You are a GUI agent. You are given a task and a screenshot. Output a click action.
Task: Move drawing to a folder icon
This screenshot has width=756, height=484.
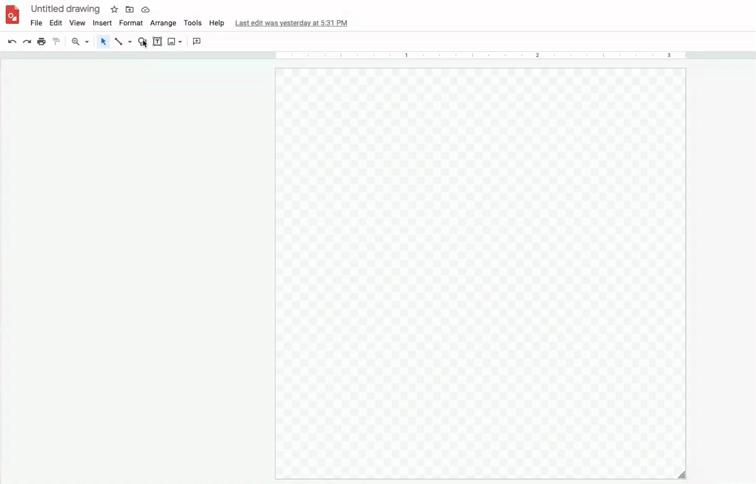pos(130,9)
